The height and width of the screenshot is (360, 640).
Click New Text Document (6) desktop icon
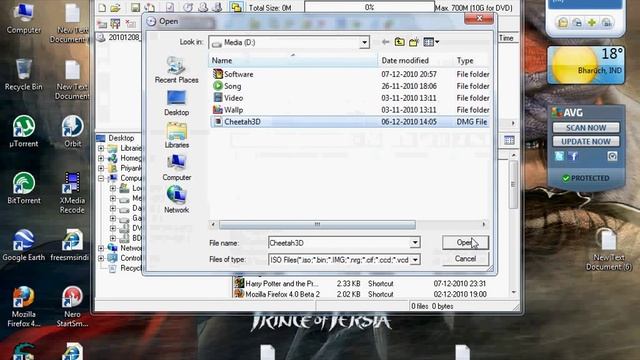609,250
